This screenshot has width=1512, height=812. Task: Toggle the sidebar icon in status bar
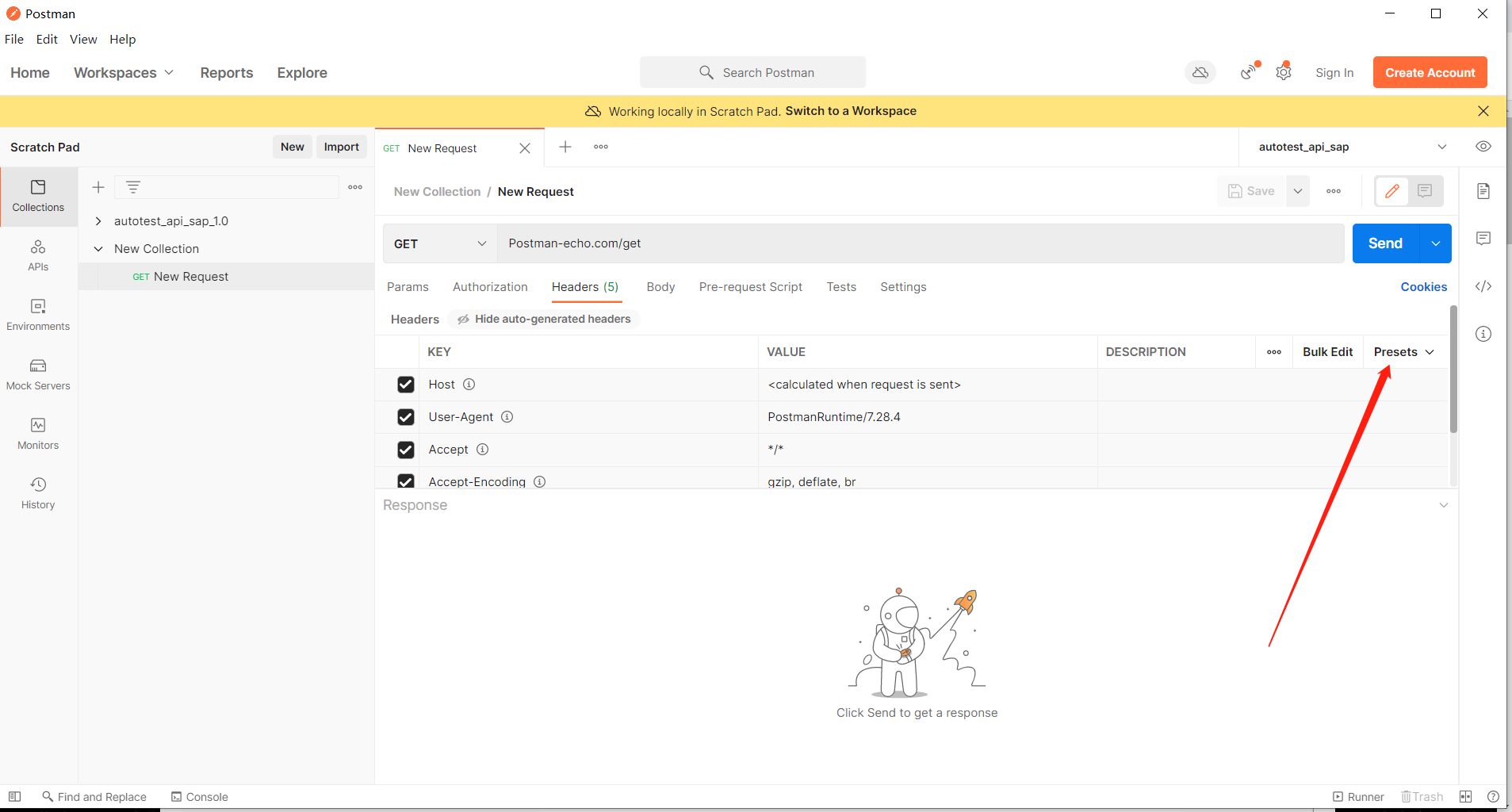tap(14, 797)
